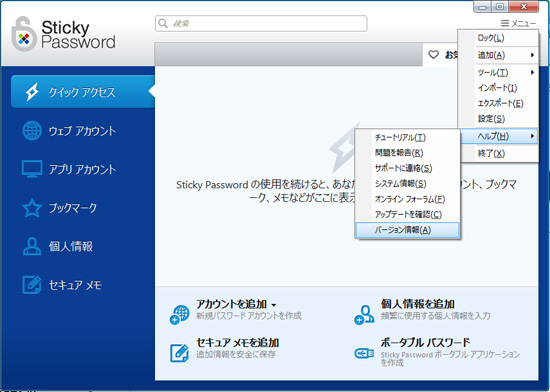
Task: Select セキュア メモ in the sidebar
Action: click(x=83, y=285)
